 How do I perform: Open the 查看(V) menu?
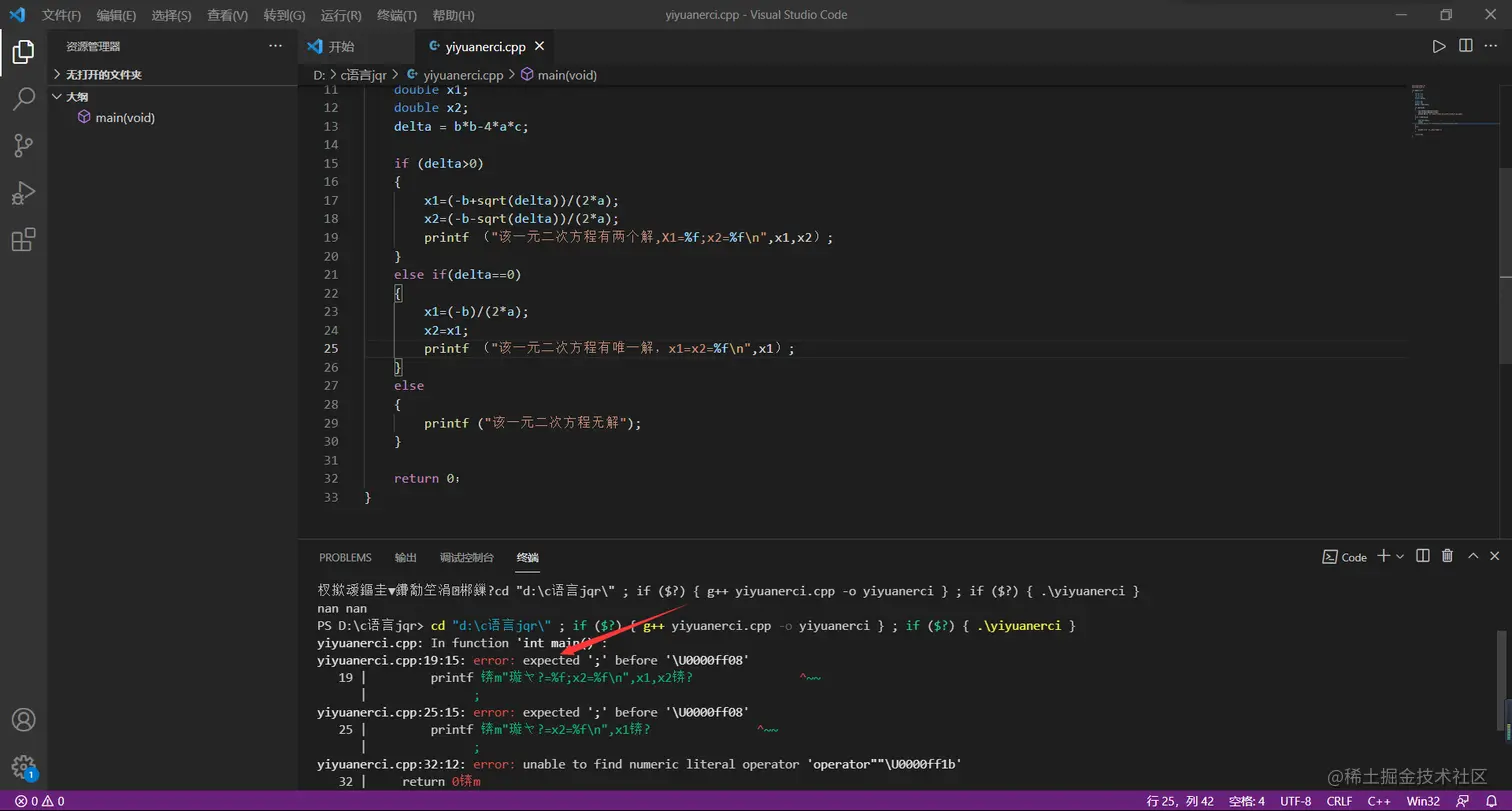pos(227,15)
